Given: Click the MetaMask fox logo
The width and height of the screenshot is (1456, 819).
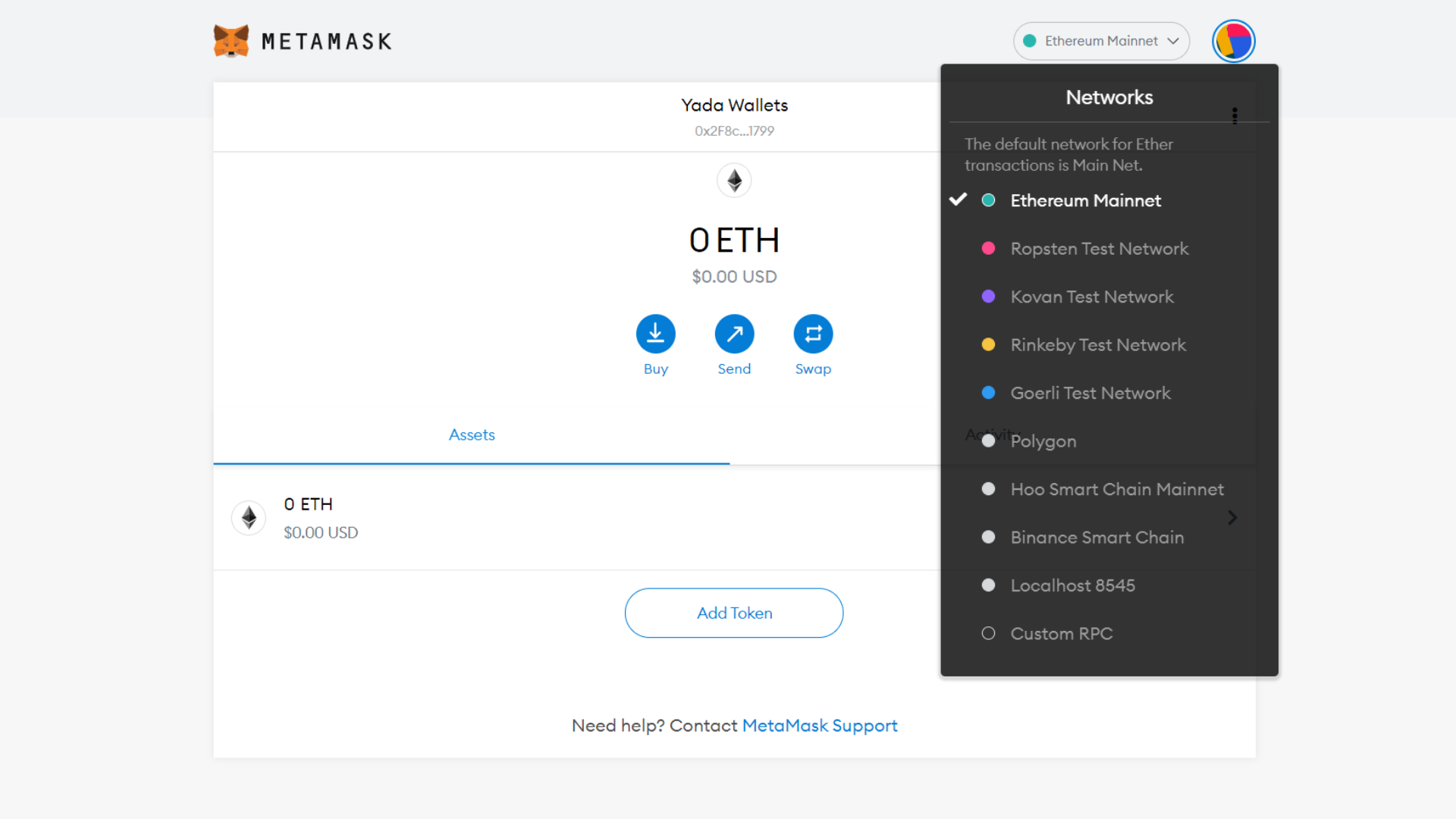Looking at the screenshot, I should [231, 41].
